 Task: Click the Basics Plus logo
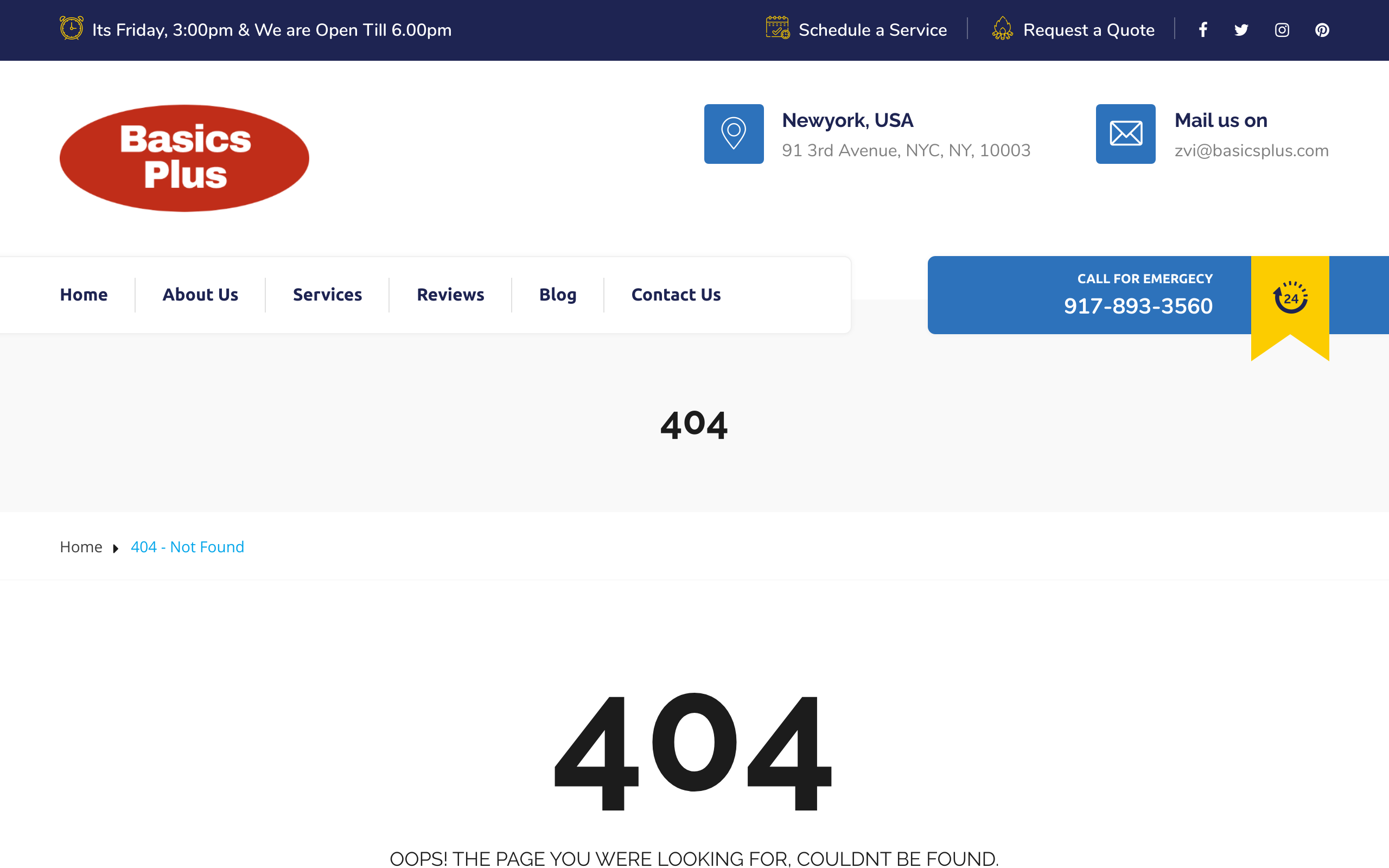point(184,158)
